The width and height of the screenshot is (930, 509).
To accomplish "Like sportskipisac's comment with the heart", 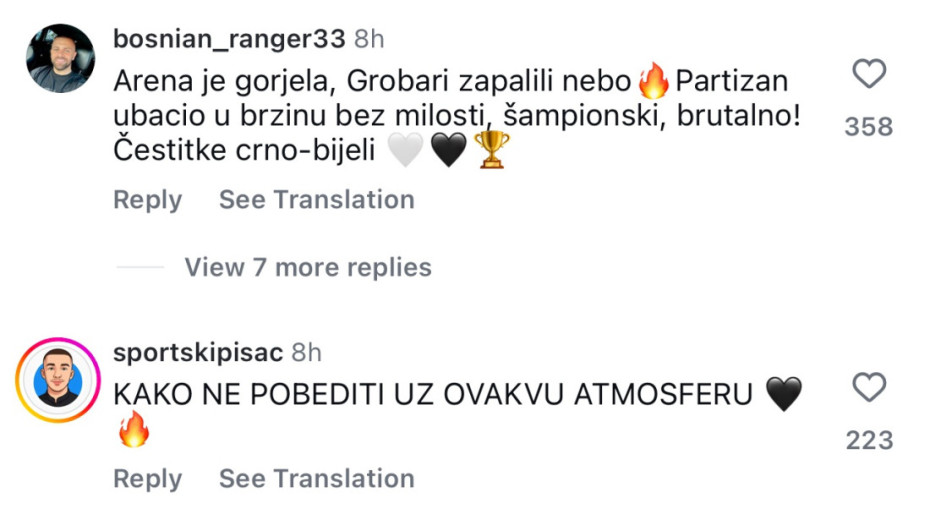I will [868, 387].
